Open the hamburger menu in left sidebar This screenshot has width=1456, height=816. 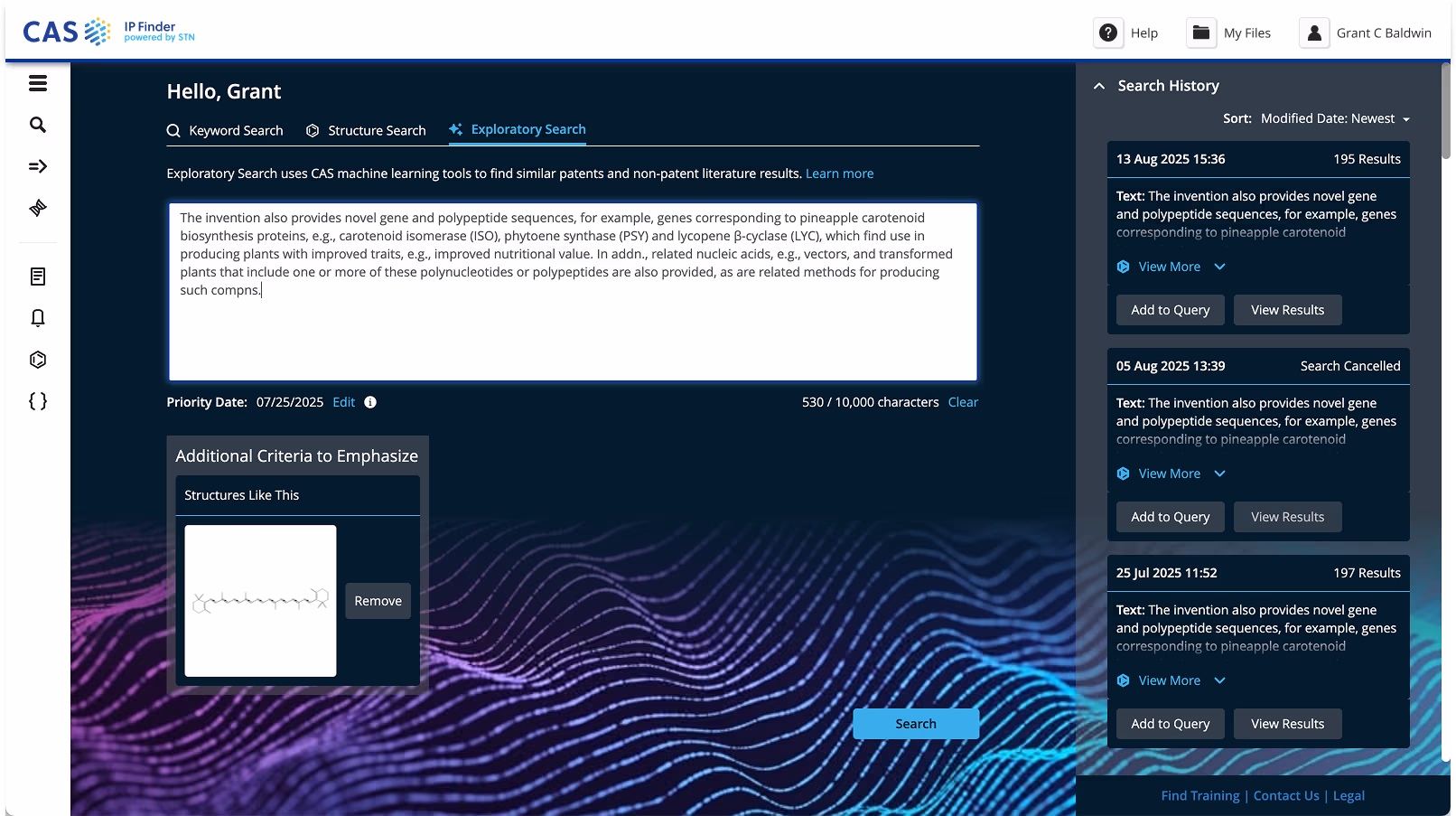38,83
